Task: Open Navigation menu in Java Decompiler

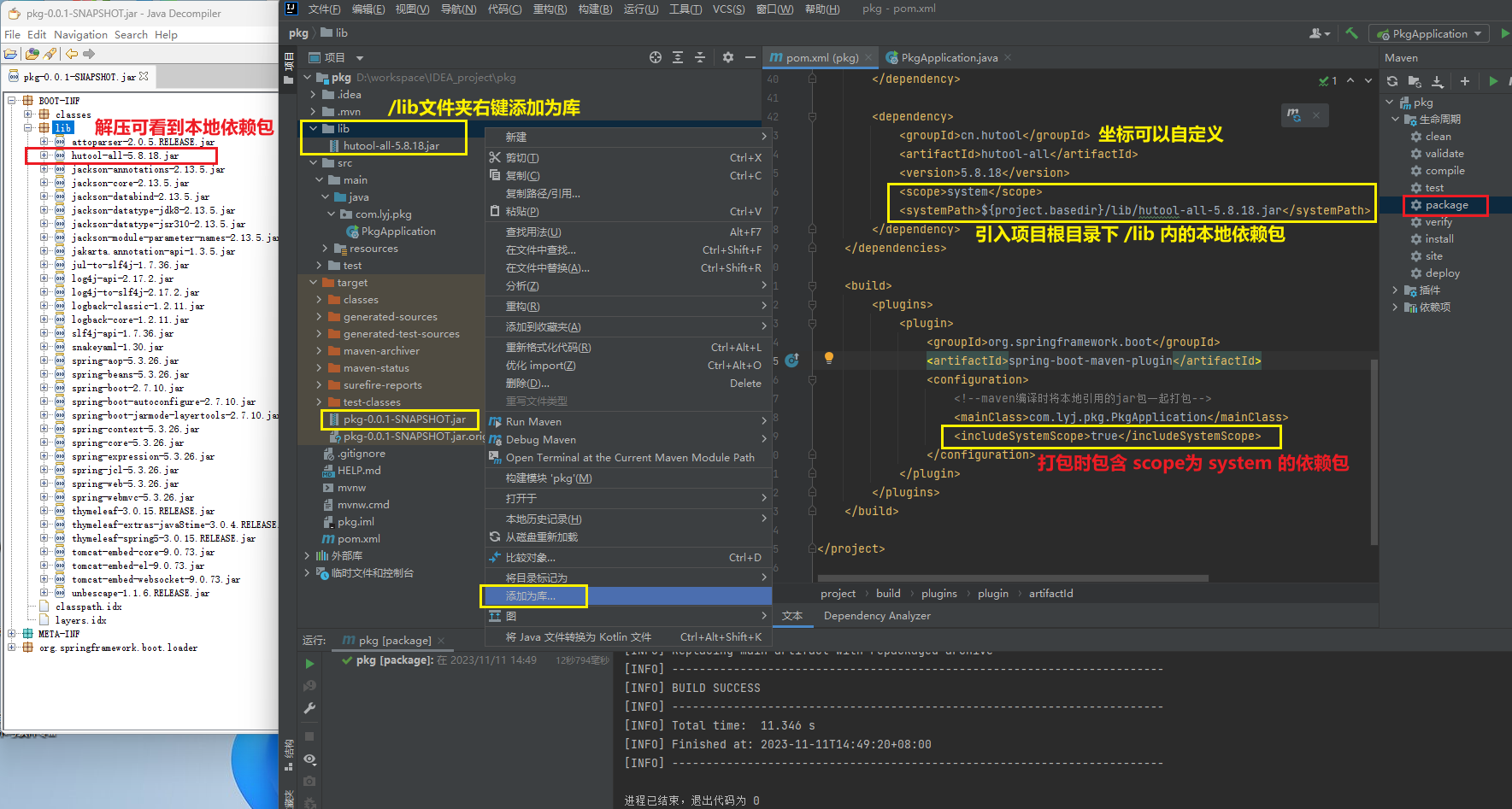Action: (x=80, y=34)
